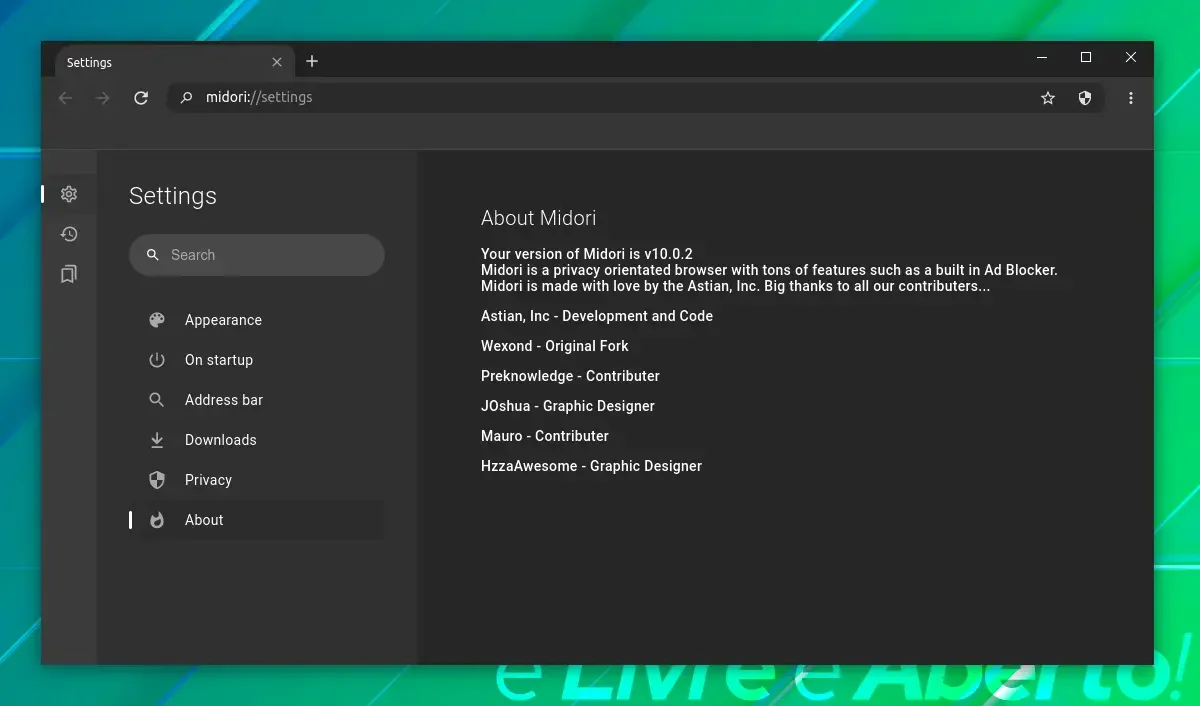Image resolution: width=1200 pixels, height=706 pixels.
Task: Open the bookmarks icon in the sidebar
Action: (x=69, y=274)
